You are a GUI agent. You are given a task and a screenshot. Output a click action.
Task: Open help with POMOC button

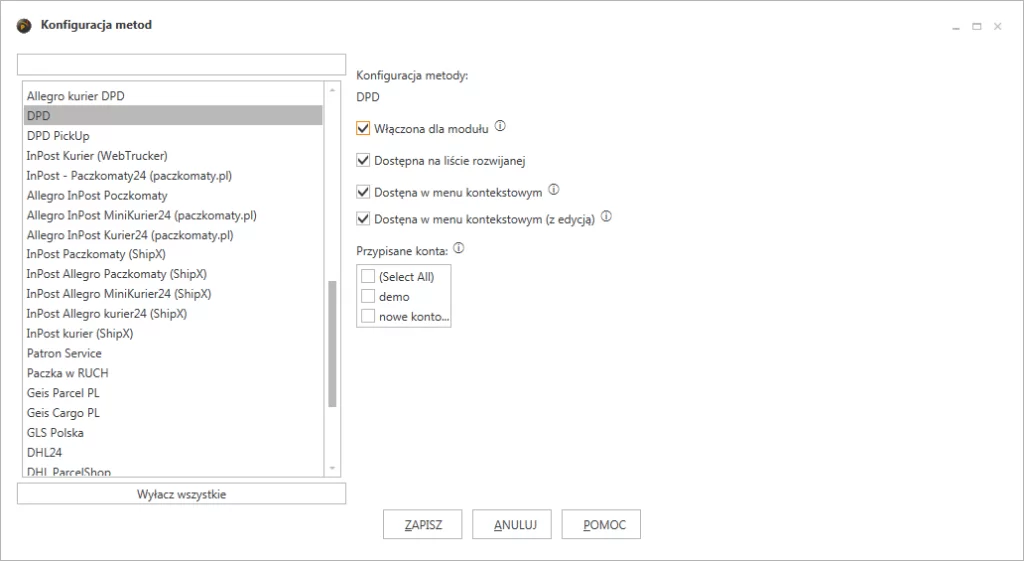coord(601,524)
